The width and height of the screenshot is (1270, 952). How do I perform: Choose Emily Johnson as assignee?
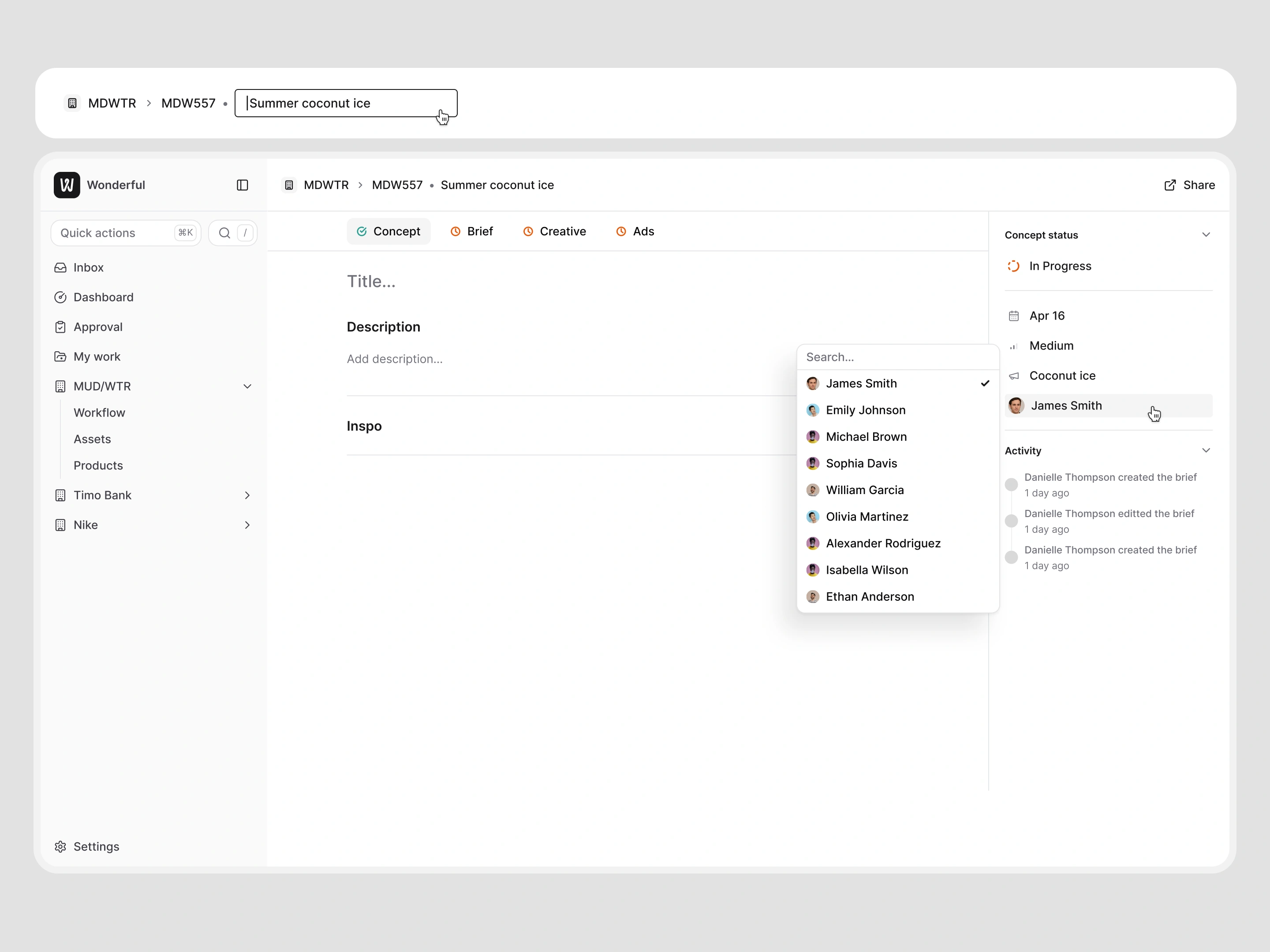865,410
